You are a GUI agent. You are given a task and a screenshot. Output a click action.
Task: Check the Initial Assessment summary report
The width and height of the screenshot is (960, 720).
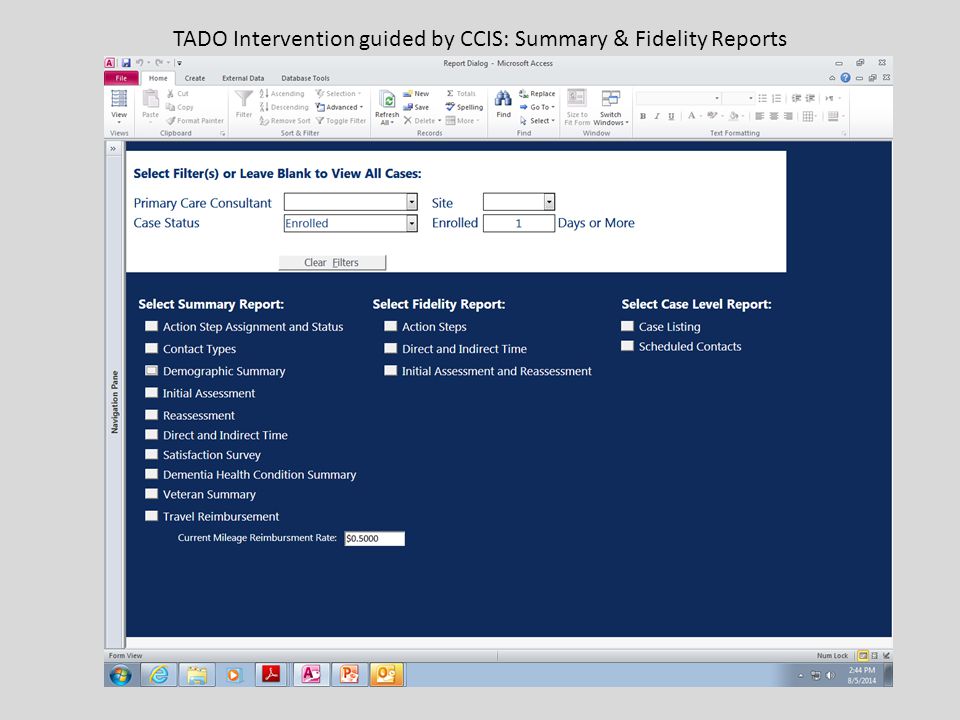coord(151,392)
